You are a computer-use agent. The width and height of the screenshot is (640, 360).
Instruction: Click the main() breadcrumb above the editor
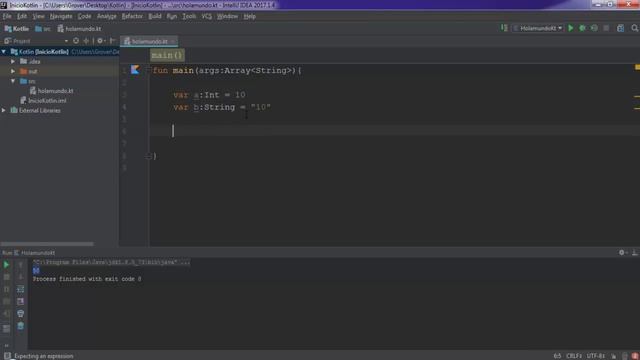coord(167,55)
